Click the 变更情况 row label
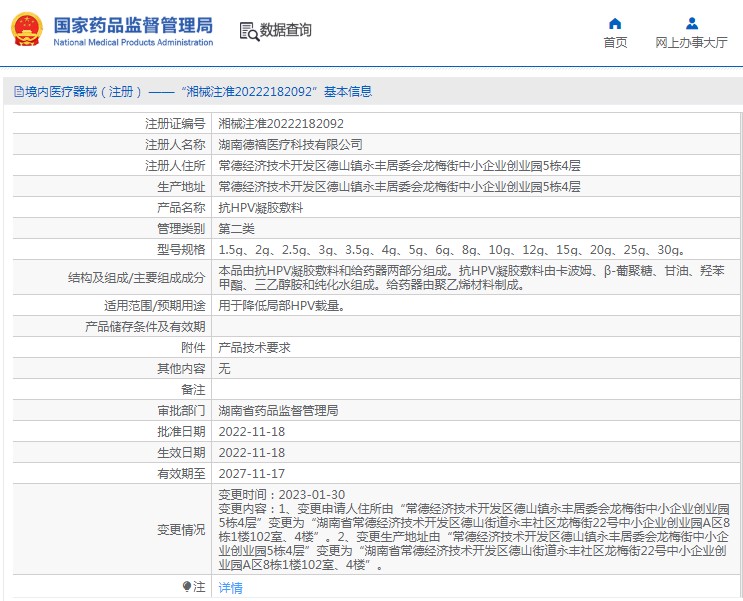Image resolution: width=743 pixels, height=601 pixels. (x=180, y=529)
